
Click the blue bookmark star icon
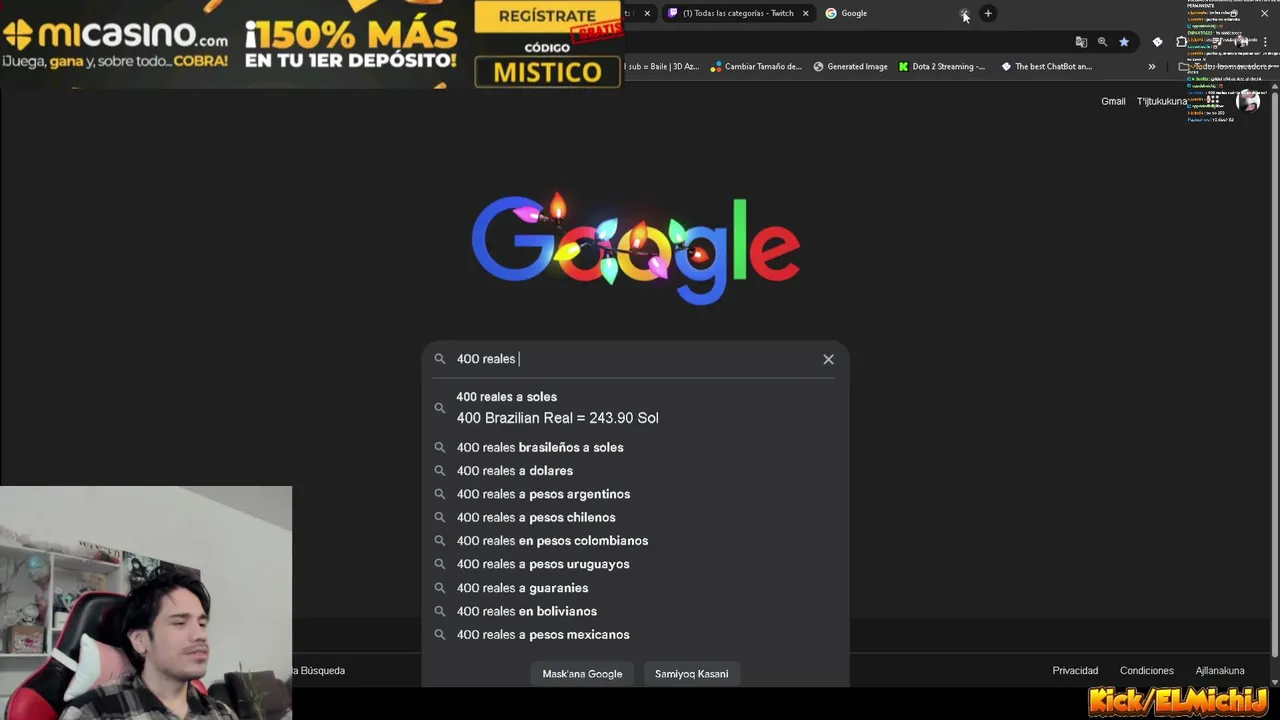pos(1124,42)
